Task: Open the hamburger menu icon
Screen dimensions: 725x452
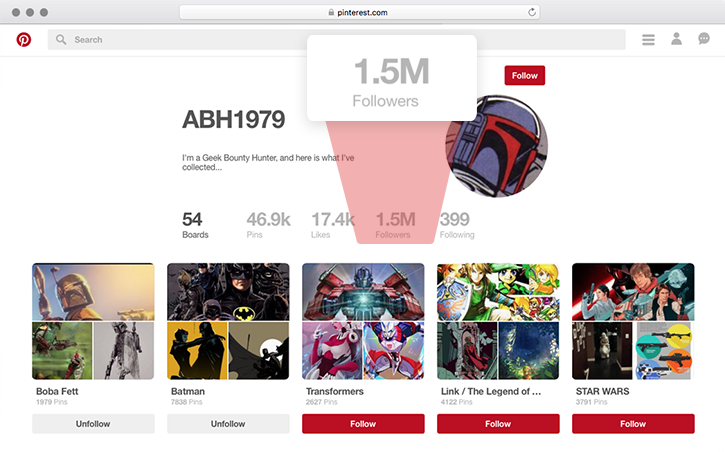Action: 648,40
